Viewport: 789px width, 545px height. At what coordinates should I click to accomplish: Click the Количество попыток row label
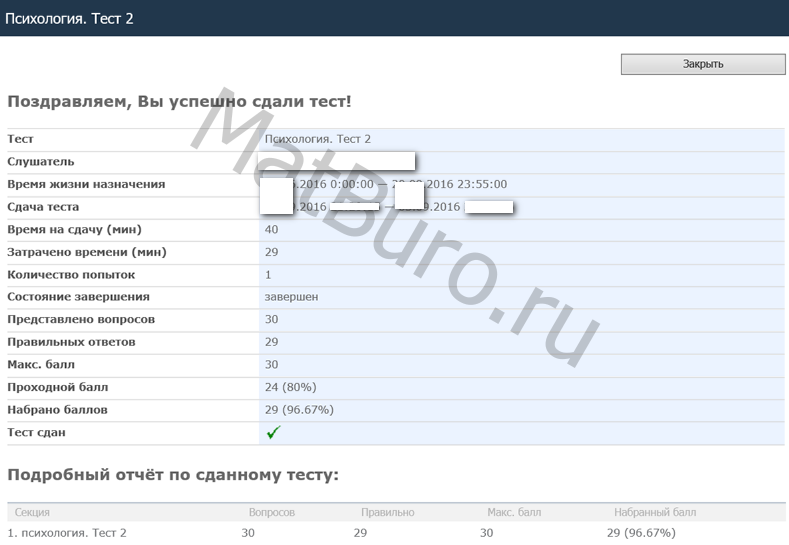coord(71,275)
